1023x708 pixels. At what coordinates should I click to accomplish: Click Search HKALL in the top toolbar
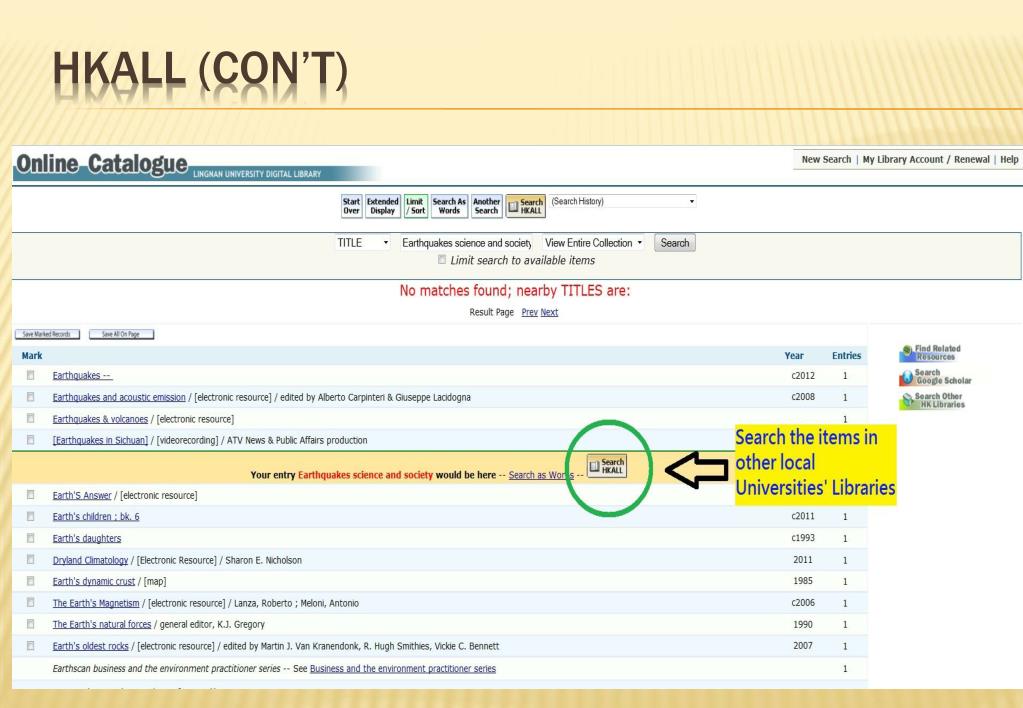pos(526,206)
